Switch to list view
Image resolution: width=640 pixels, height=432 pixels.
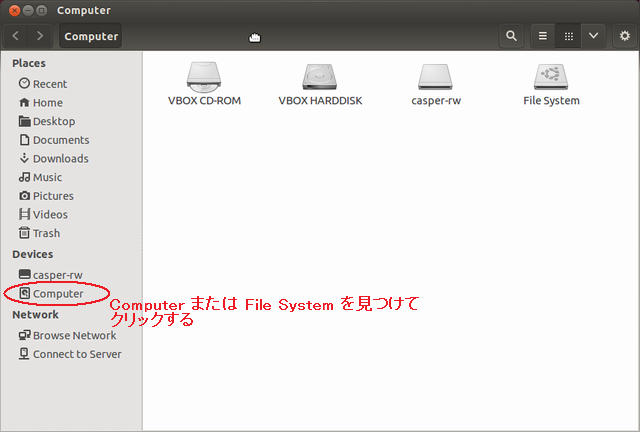[543, 36]
